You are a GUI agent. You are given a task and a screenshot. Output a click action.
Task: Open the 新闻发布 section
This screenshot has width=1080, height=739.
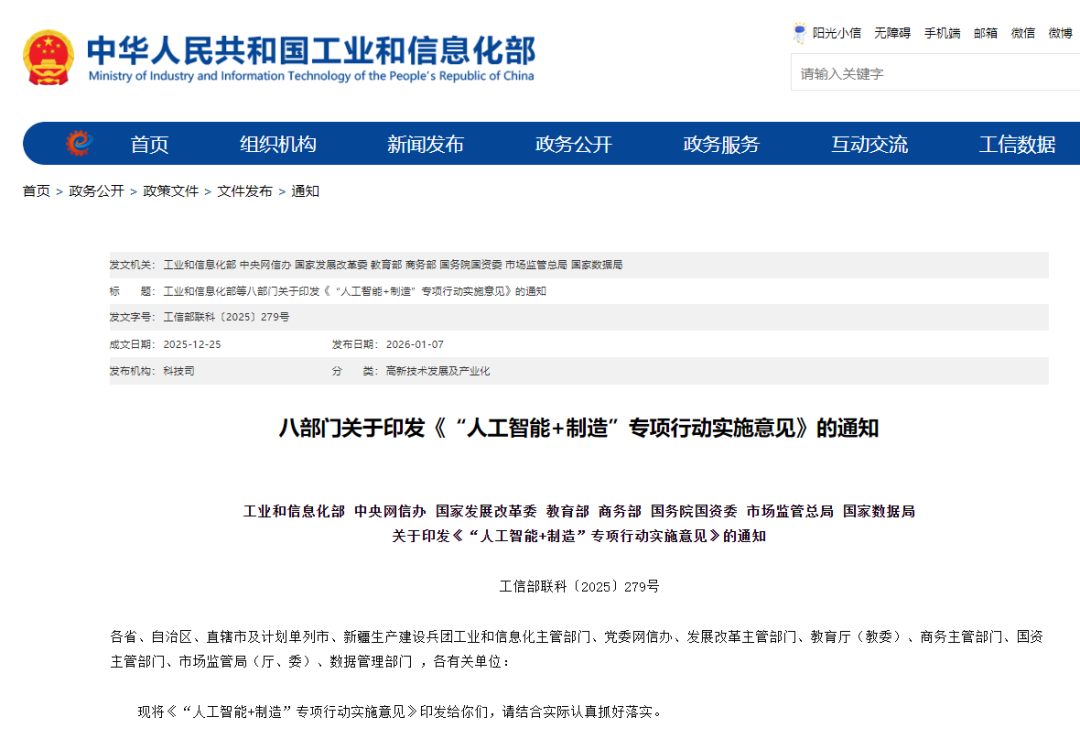(x=426, y=143)
